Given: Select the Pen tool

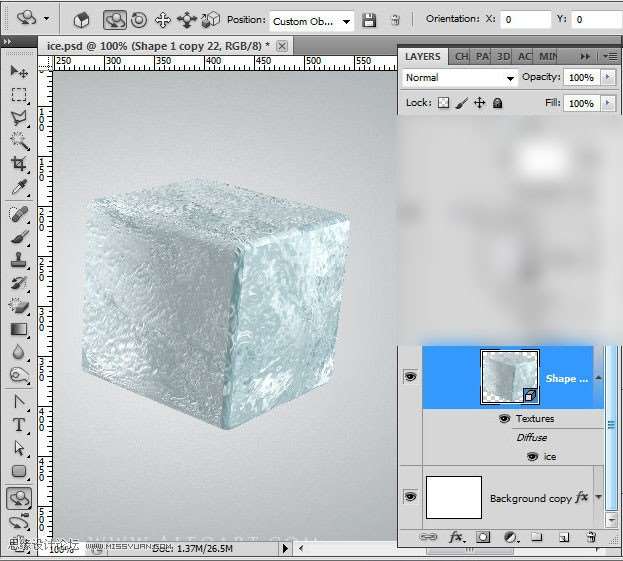Looking at the screenshot, I should pyautogui.click(x=19, y=402).
